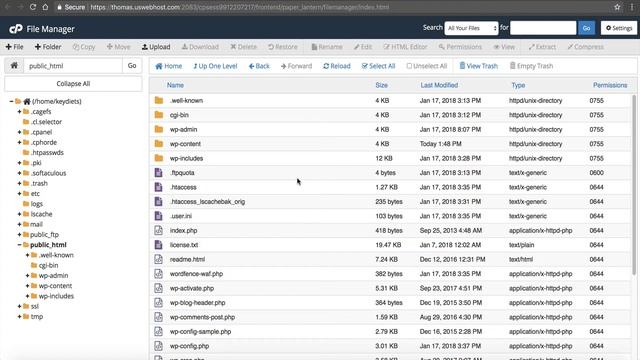The width and height of the screenshot is (640, 360).
Task: Click Select All files
Action: (378, 66)
